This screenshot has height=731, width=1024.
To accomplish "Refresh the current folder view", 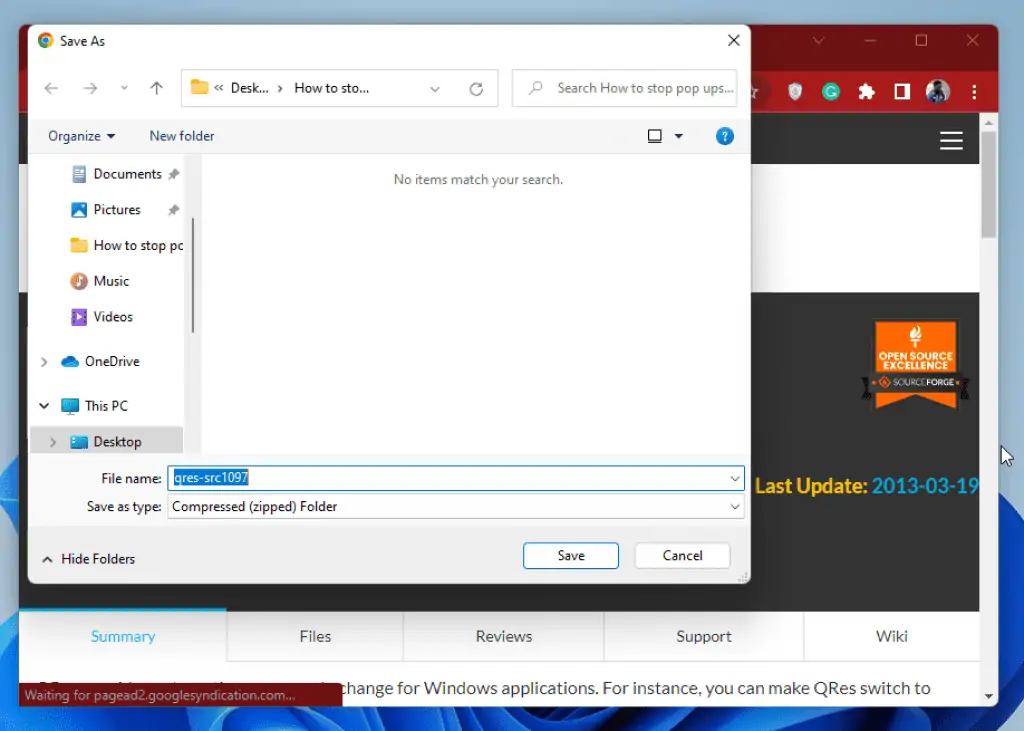I will [477, 88].
